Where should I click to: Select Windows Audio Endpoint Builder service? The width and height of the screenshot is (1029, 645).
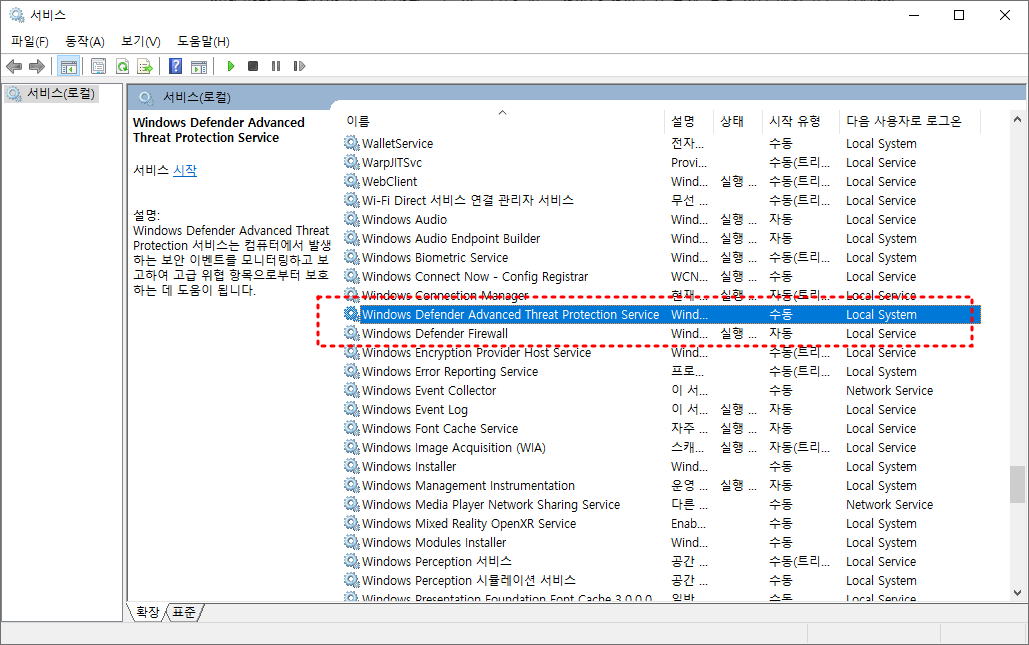pyautogui.click(x=661, y=238)
